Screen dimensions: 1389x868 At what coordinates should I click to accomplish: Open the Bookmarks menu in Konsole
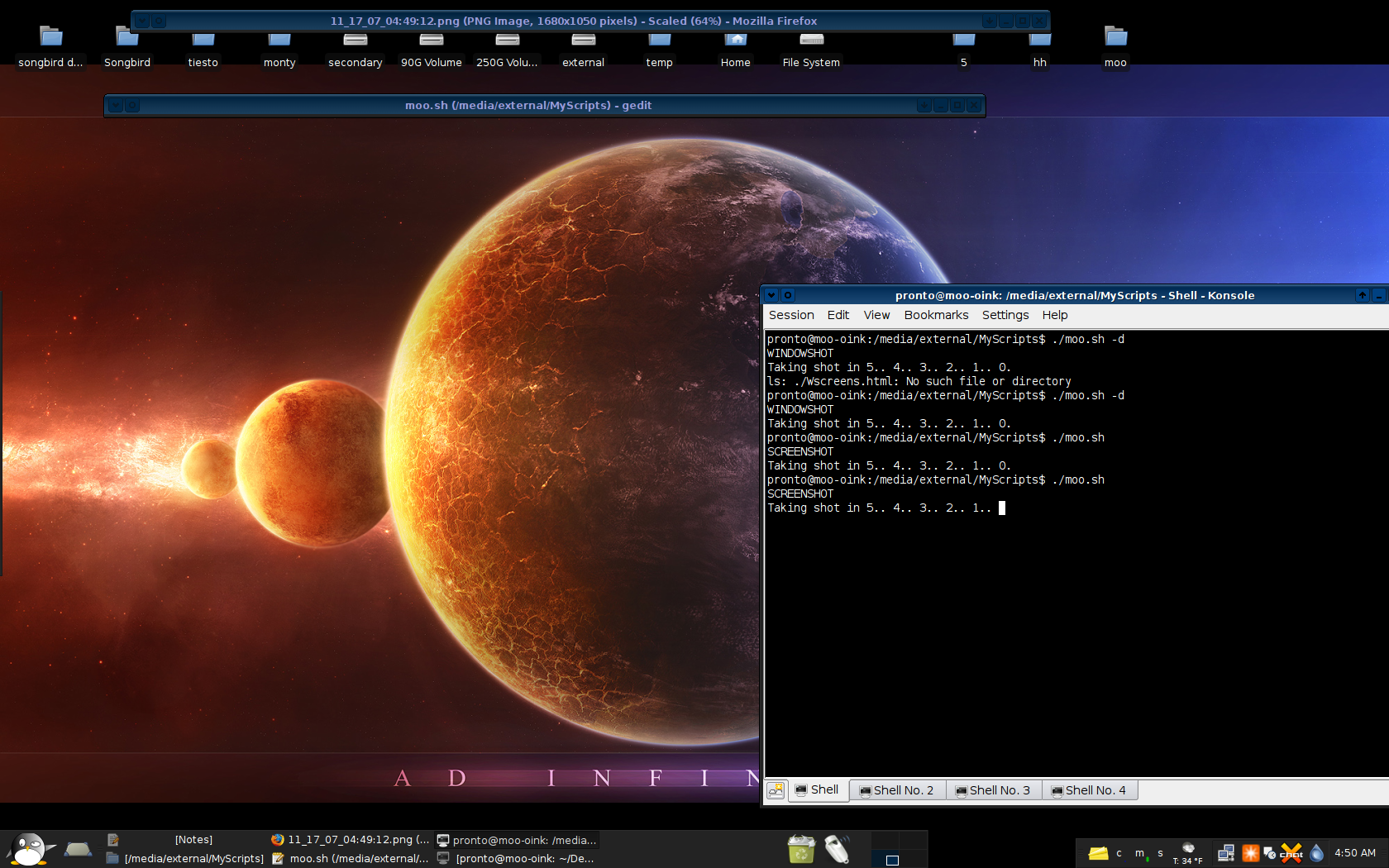pyautogui.click(x=936, y=315)
